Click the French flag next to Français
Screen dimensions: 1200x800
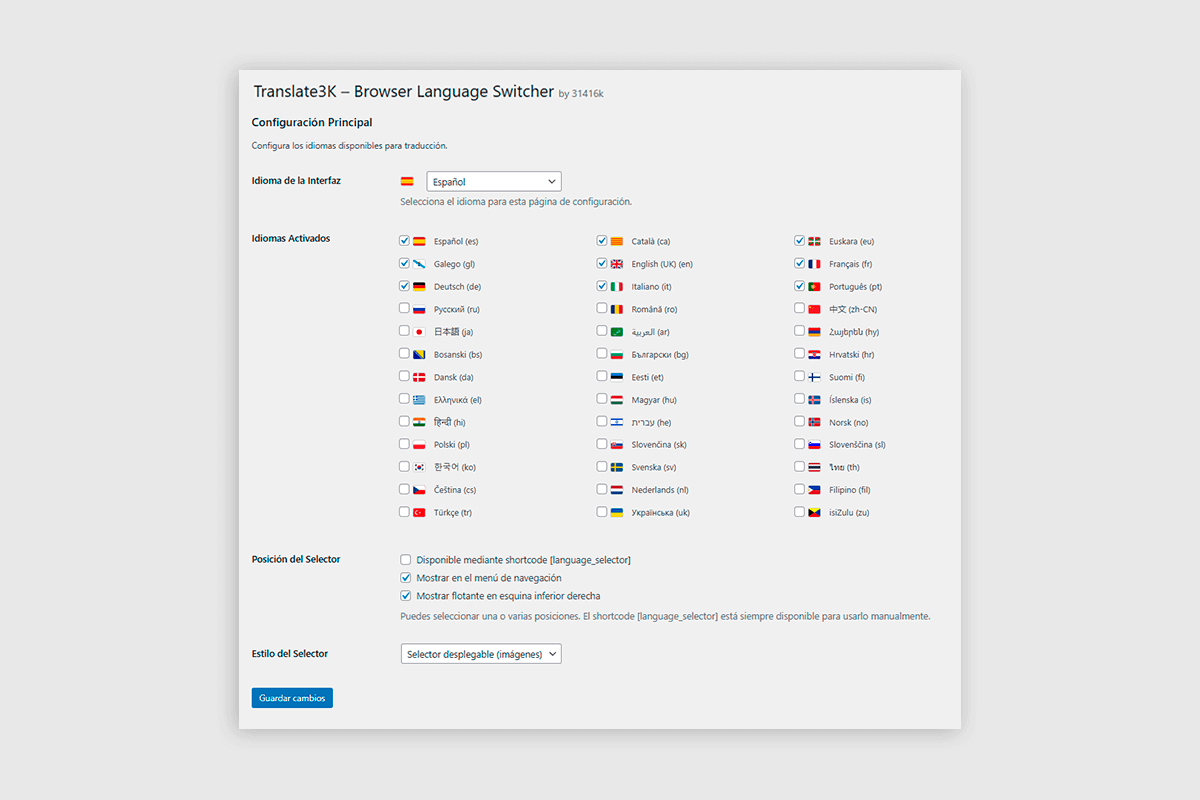click(814, 263)
